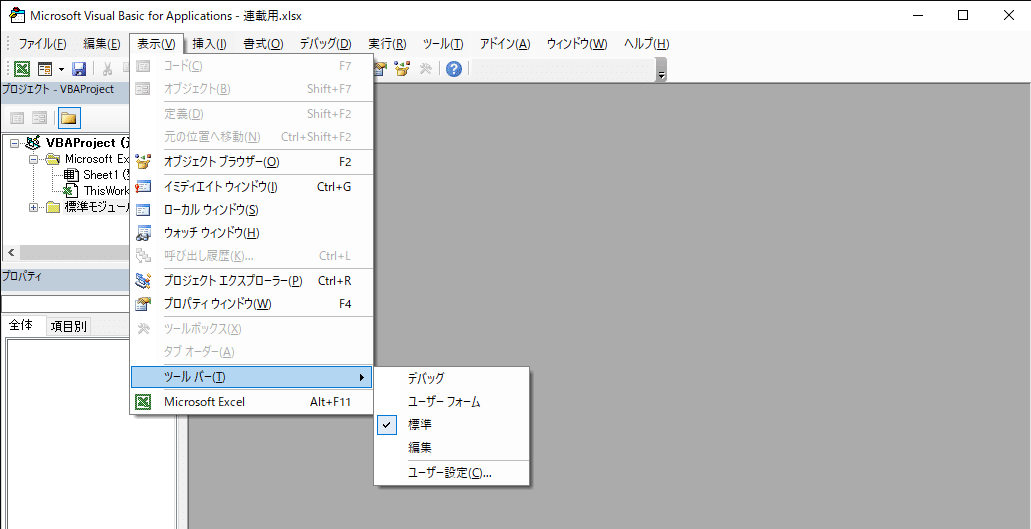1031x529 pixels.
Task: Maximize the VBA editor window
Action: point(963,16)
